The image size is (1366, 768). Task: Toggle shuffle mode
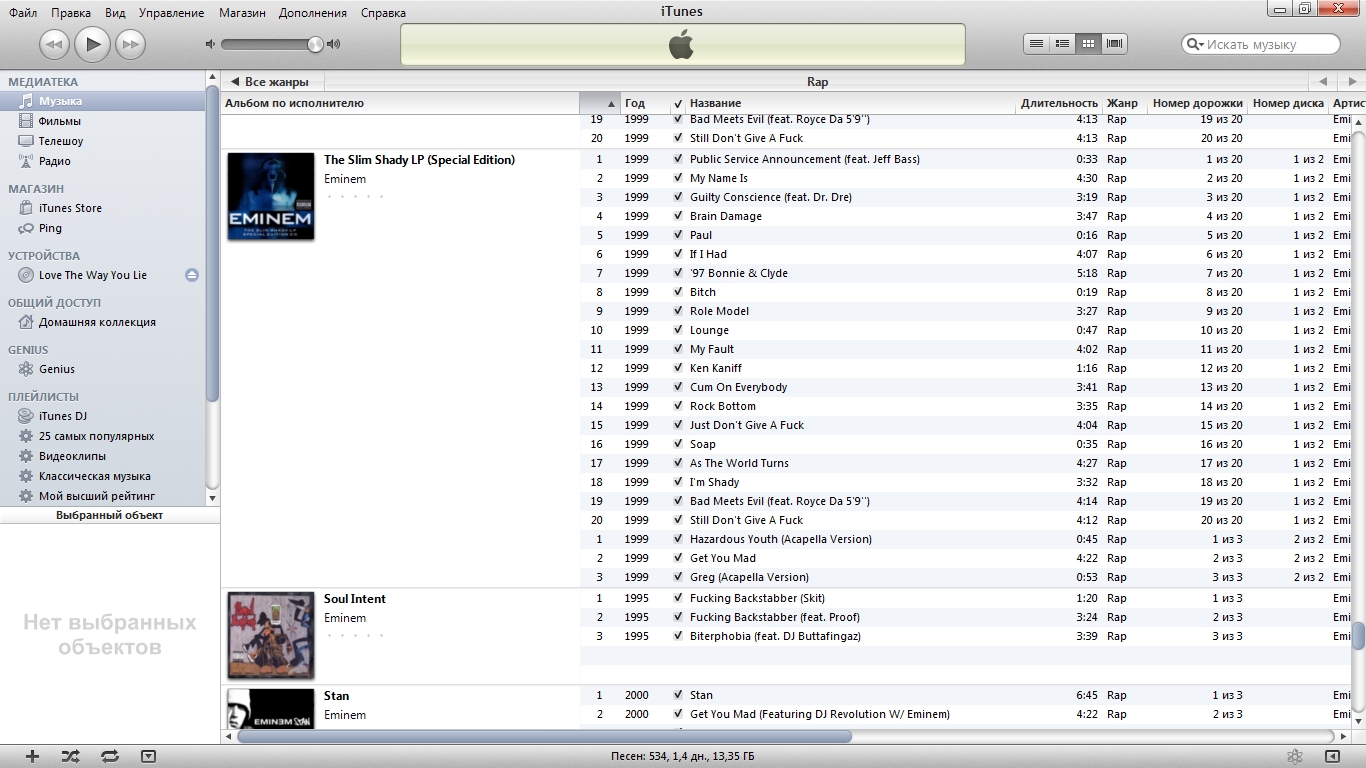(x=70, y=757)
